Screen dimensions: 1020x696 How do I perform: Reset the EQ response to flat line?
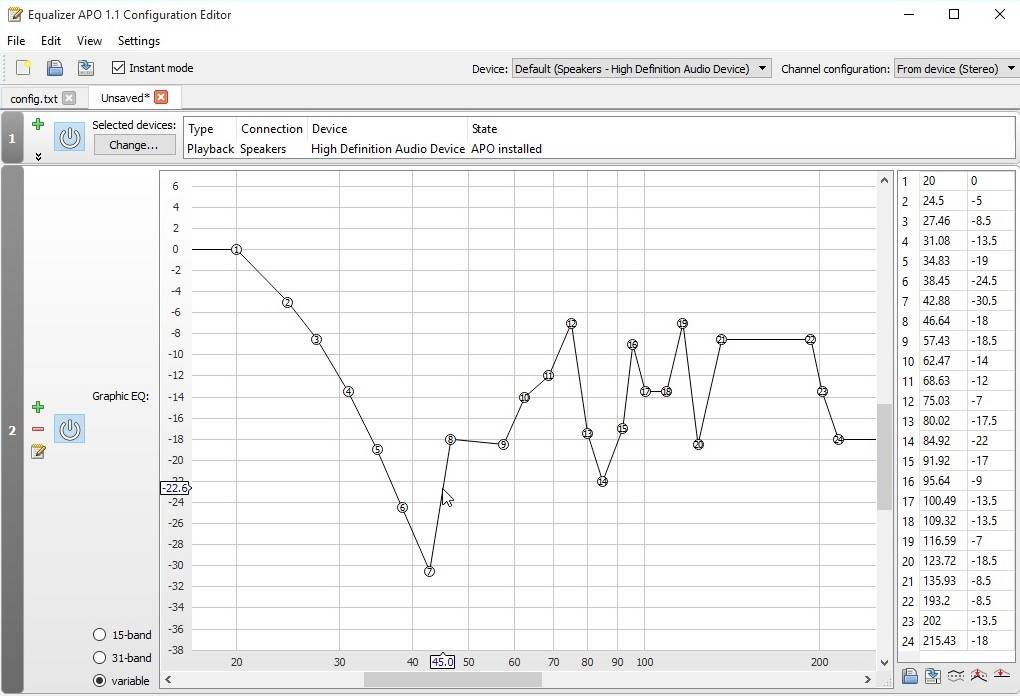coord(1002,676)
